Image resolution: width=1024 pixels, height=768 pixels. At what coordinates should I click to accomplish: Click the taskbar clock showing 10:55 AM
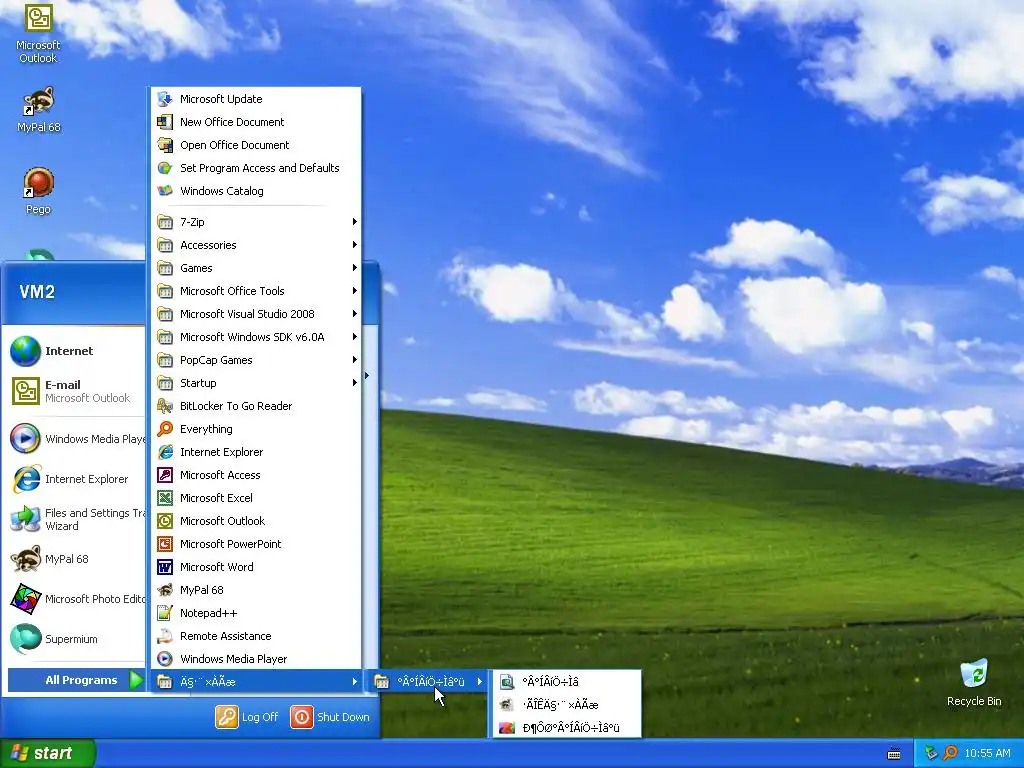coord(987,754)
